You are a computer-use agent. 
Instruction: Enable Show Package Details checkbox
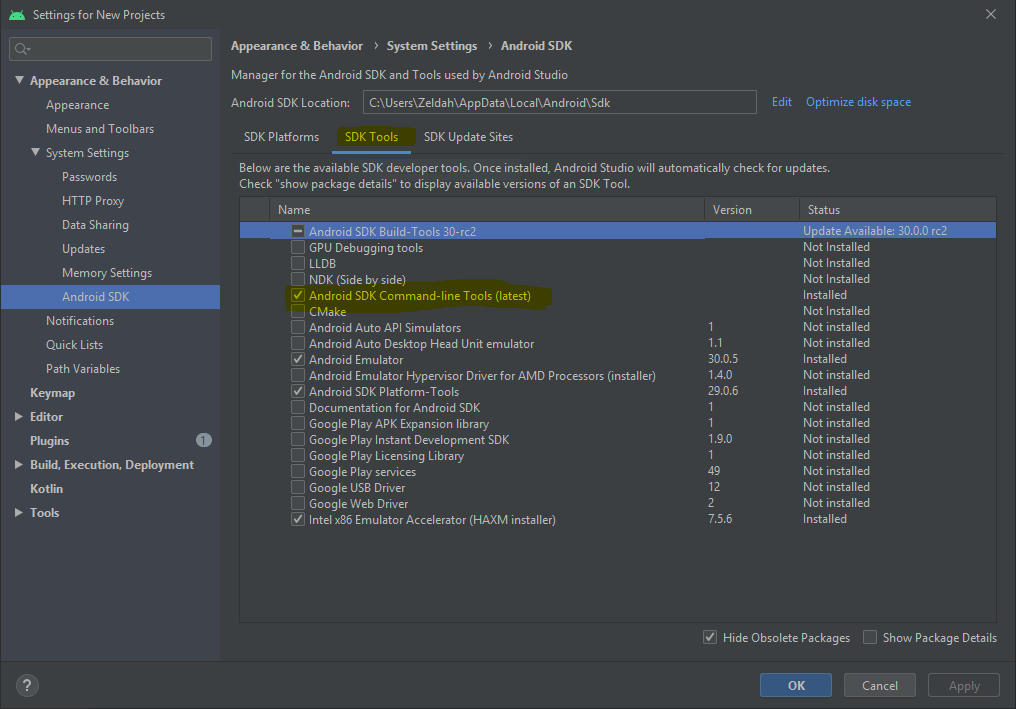point(870,637)
